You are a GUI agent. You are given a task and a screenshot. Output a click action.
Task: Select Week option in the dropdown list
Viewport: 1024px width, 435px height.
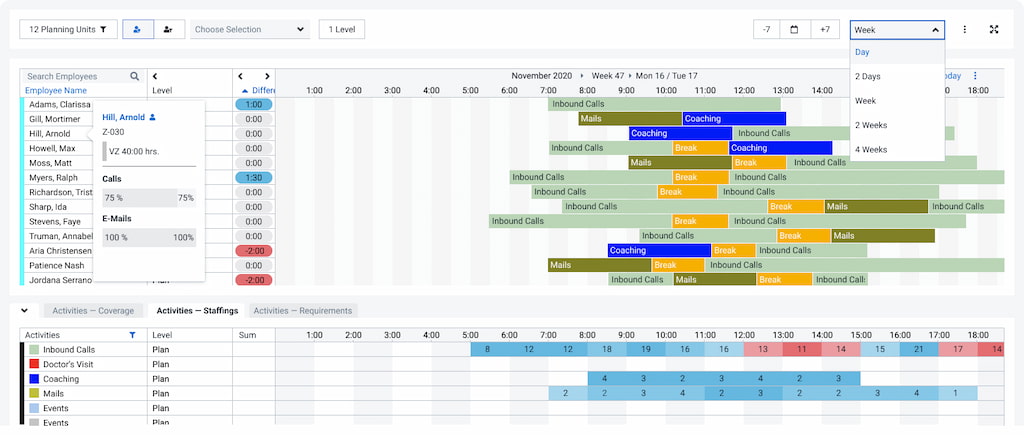(x=897, y=101)
